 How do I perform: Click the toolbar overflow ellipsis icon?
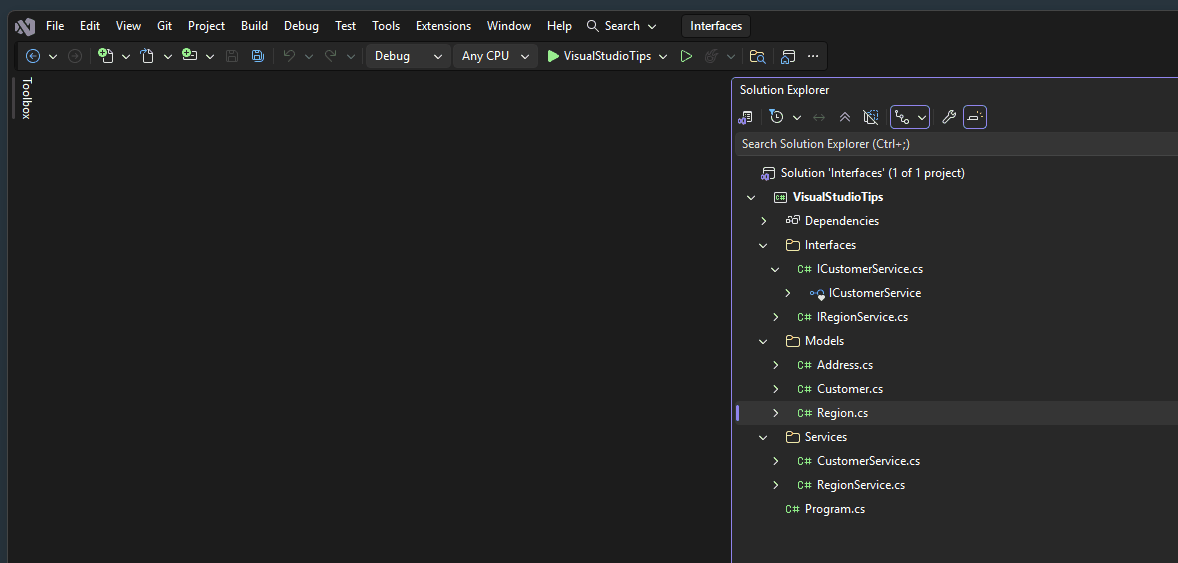(x=813, y=56)
